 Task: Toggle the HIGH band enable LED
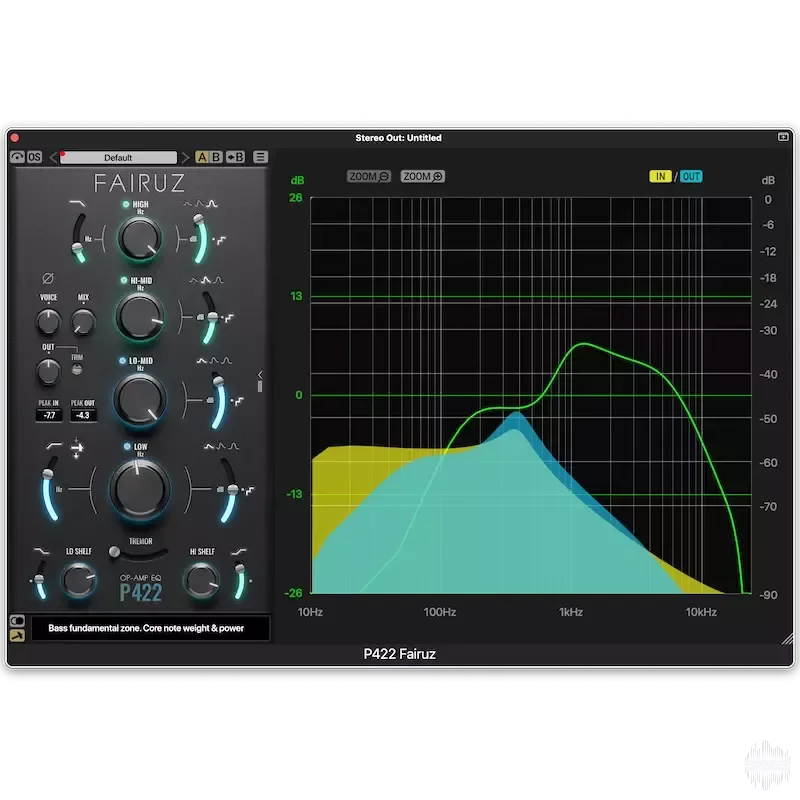[126, 204]
